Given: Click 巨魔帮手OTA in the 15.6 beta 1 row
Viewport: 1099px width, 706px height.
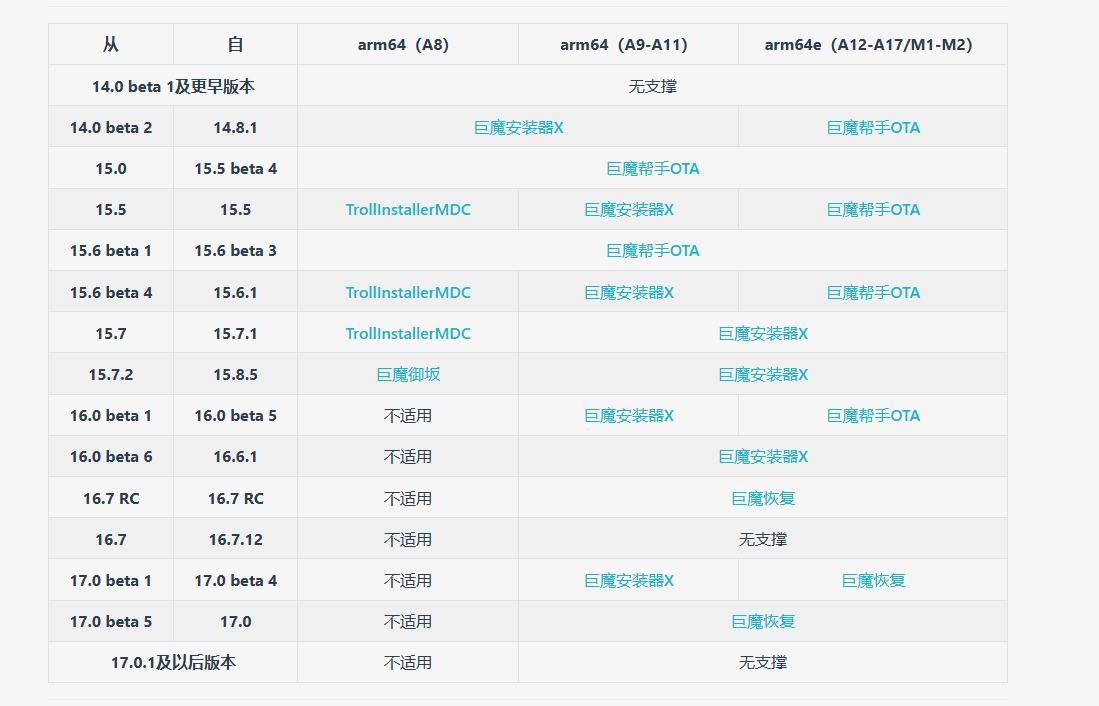Looking at the screenshot, I should click(652, 251).
